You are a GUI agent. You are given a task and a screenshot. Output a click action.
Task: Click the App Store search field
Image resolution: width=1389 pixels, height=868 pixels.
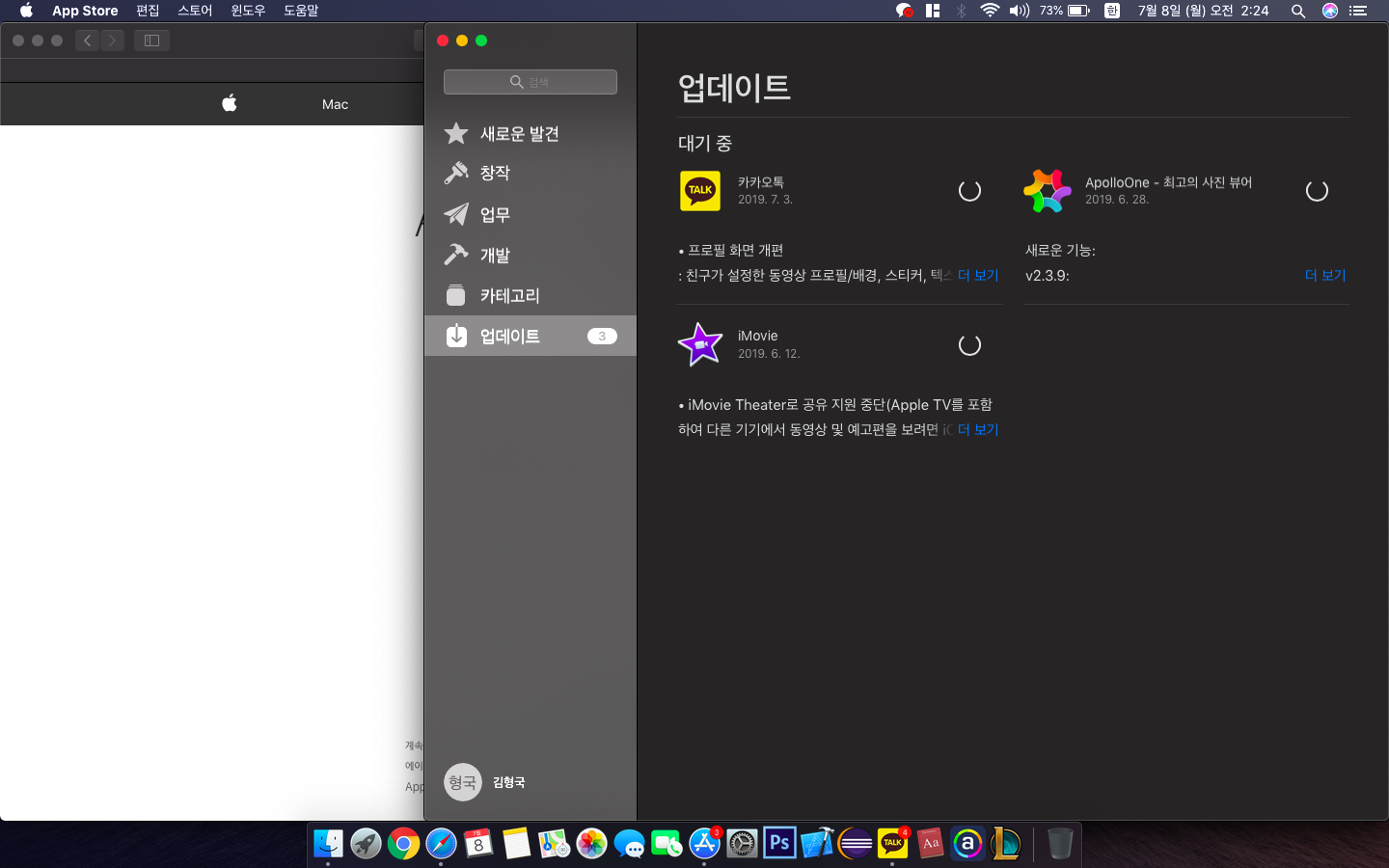(531, 82)
